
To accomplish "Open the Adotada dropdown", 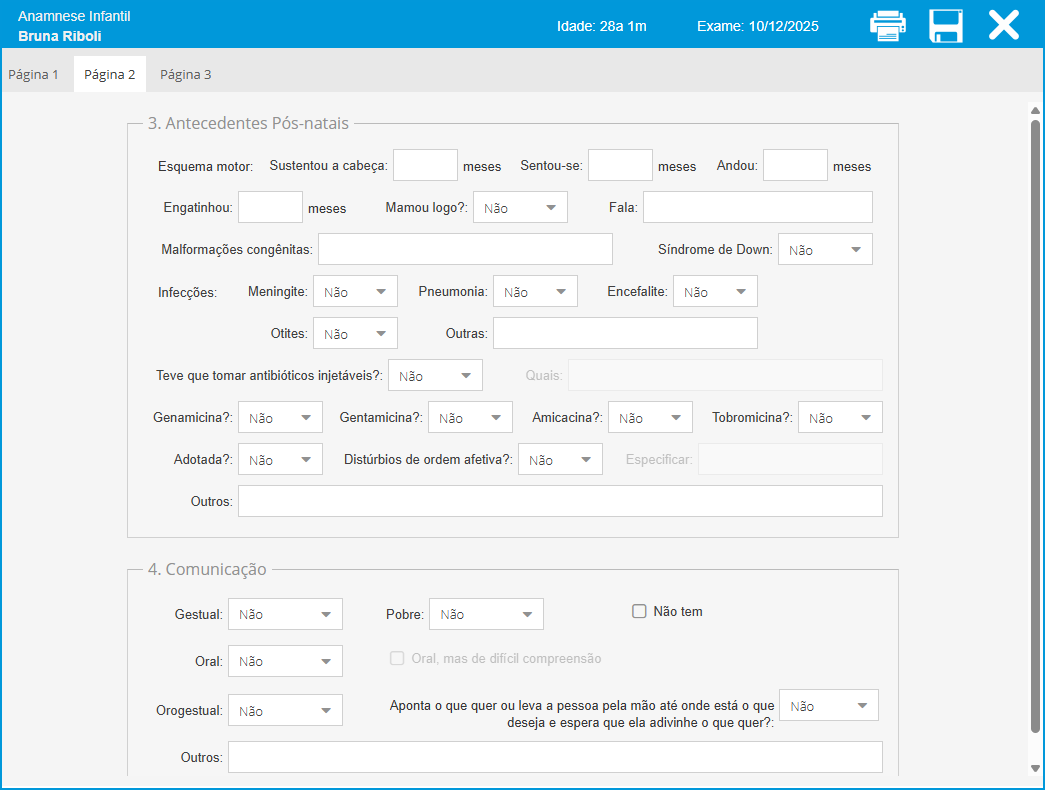I will 280,459.
